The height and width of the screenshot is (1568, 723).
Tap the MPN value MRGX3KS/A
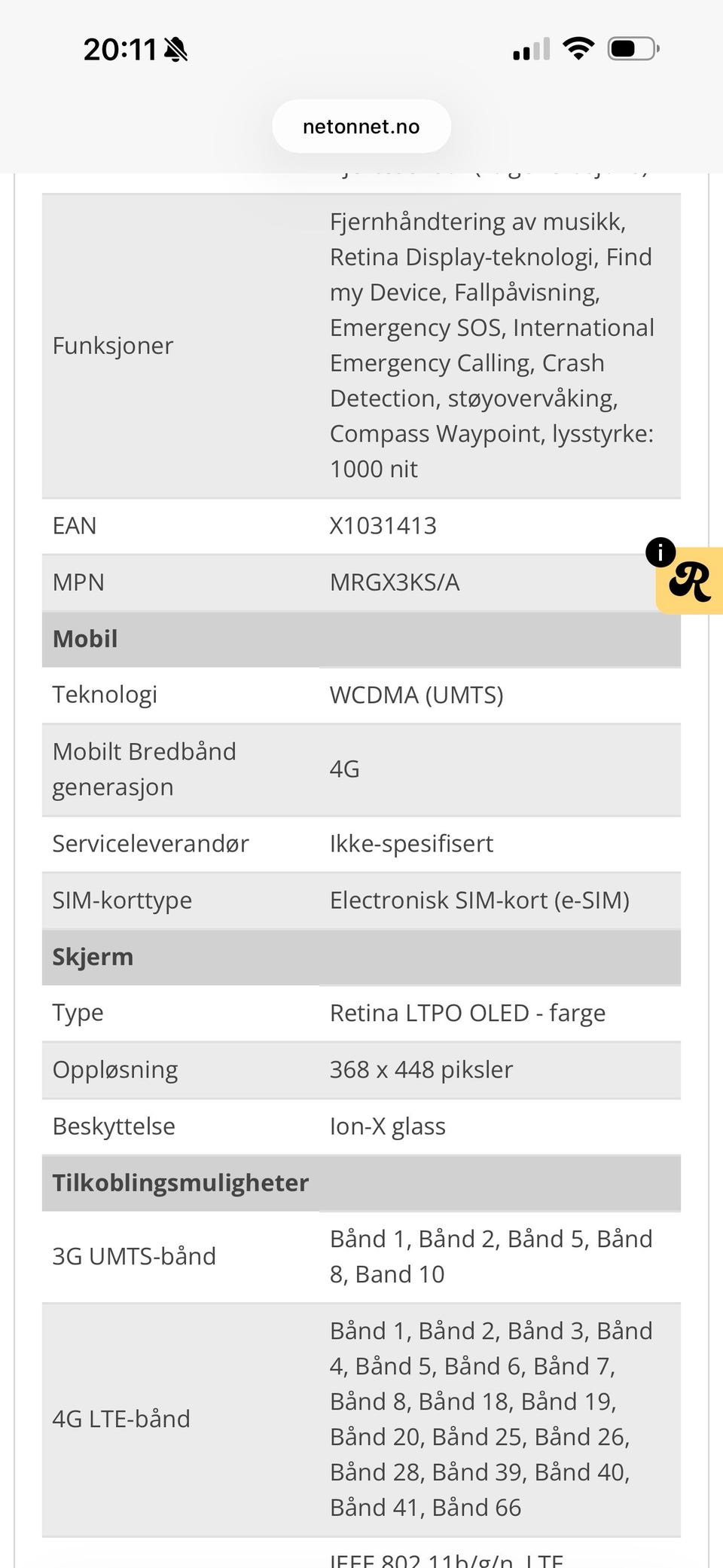(395, 582)
